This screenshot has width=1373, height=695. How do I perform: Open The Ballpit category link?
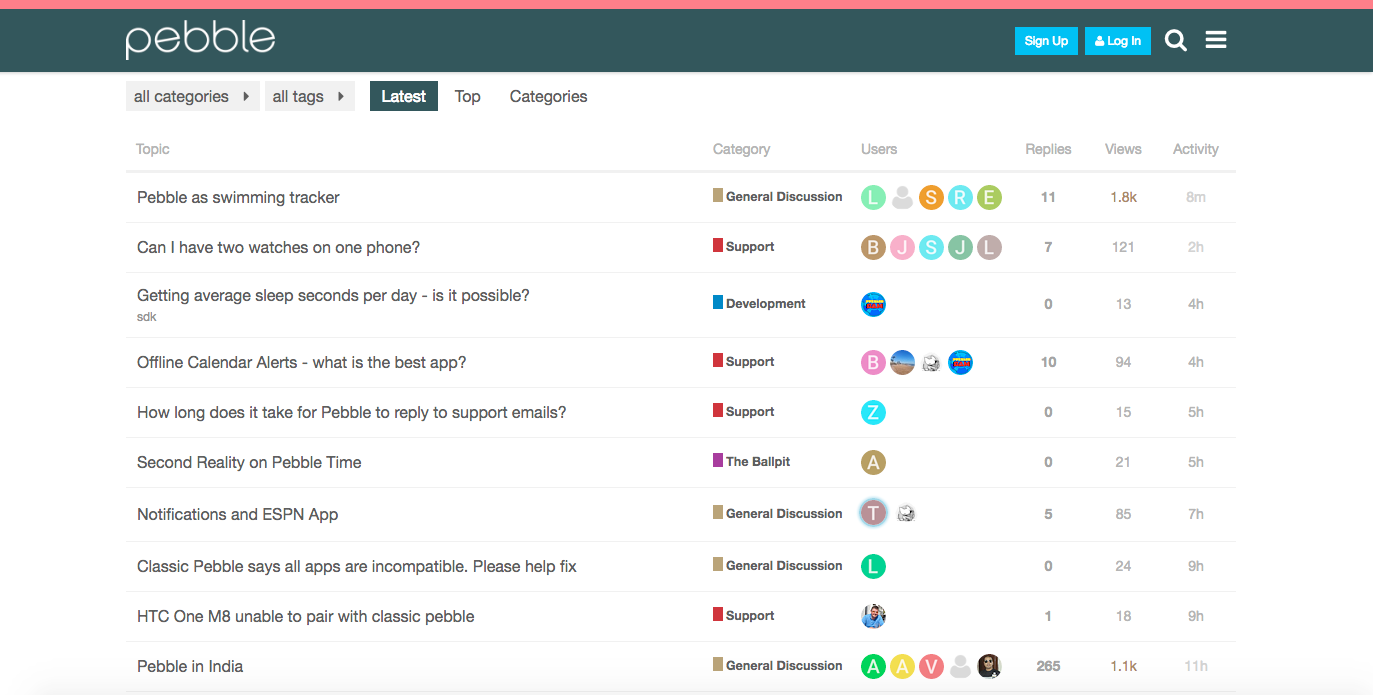click(751, 461)
